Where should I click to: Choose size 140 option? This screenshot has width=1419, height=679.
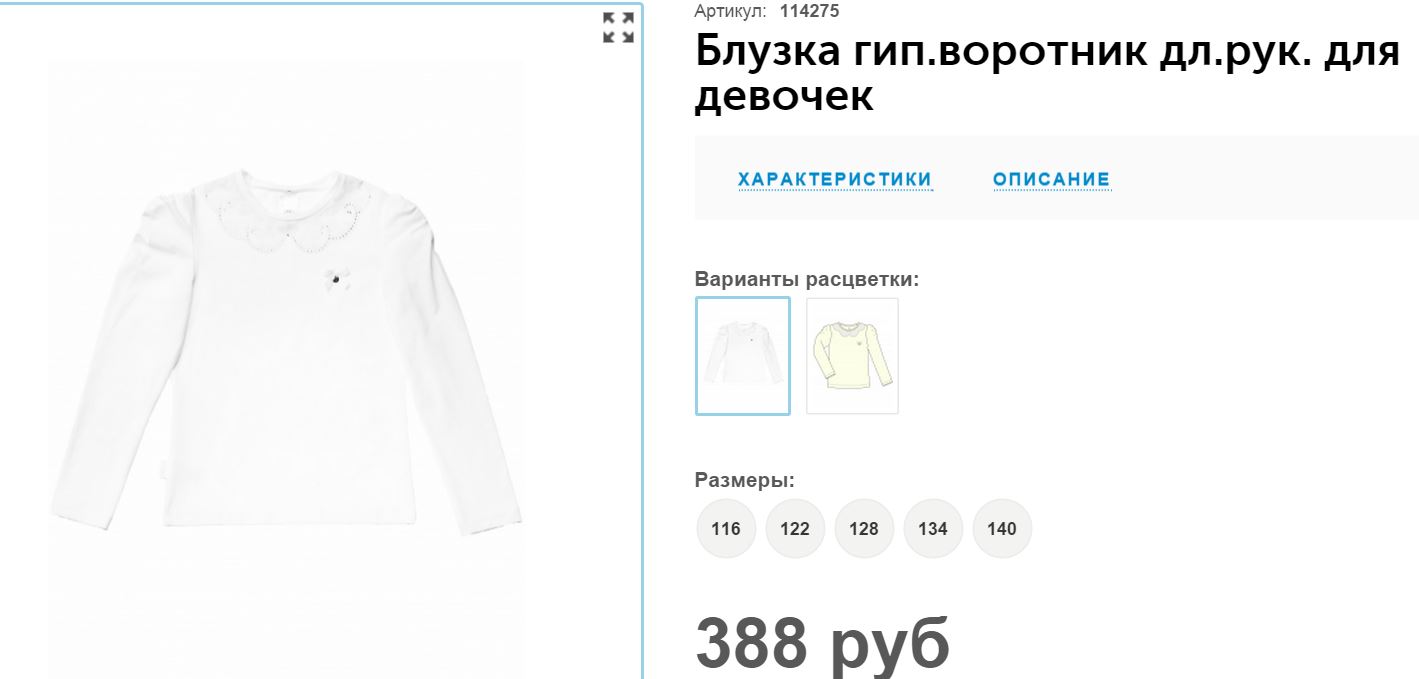point(1002,528)
